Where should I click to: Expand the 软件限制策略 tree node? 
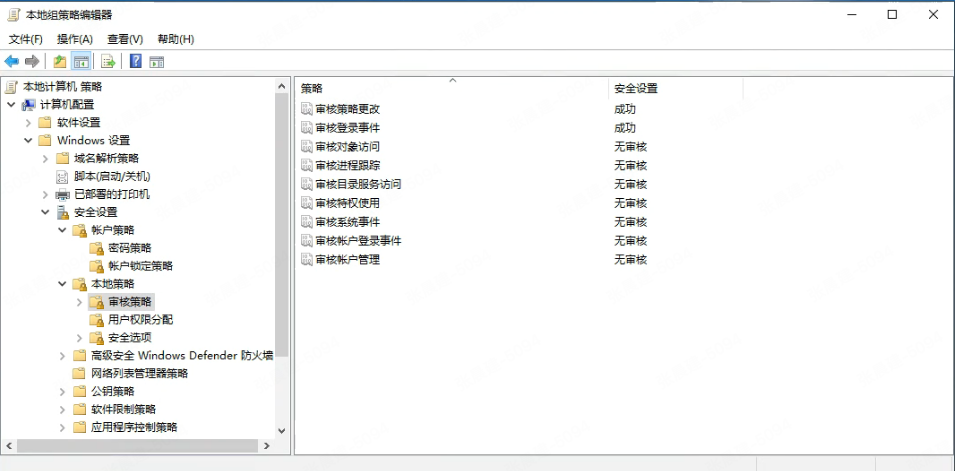[62, 409]
